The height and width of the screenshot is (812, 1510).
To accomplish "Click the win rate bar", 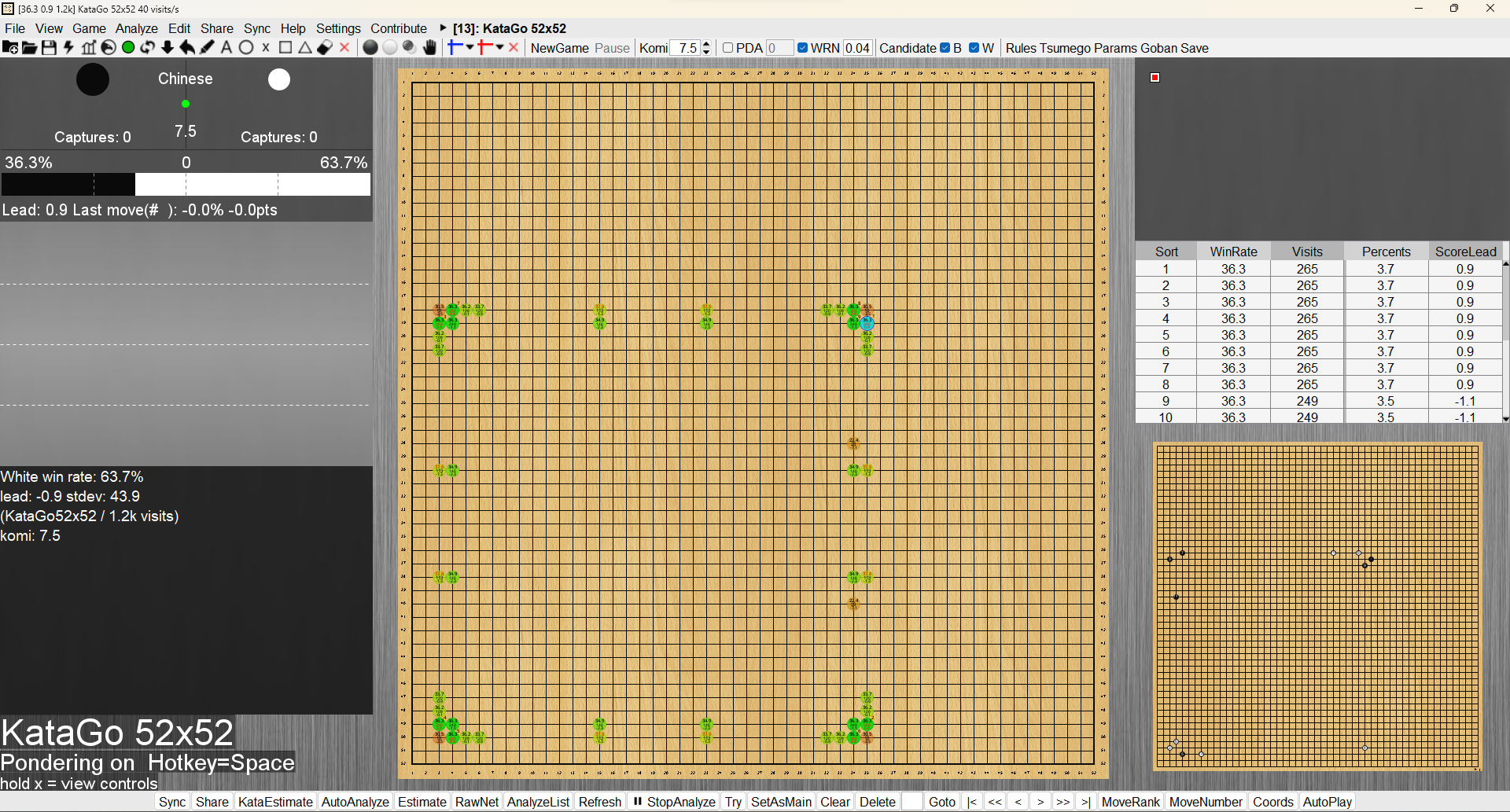I will tap(186, 185).
